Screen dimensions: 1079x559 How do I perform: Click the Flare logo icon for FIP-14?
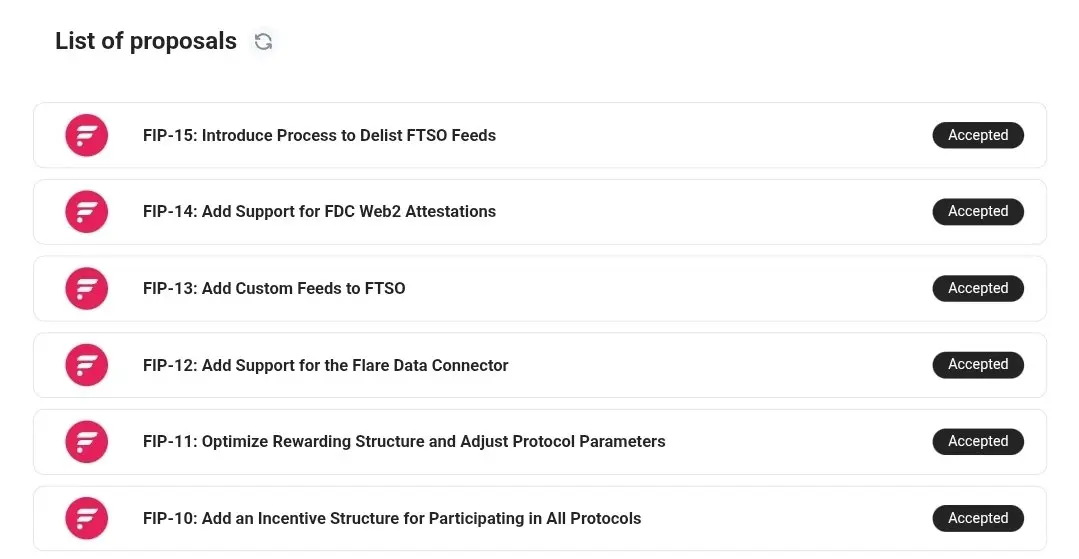[x=87, y=212]
